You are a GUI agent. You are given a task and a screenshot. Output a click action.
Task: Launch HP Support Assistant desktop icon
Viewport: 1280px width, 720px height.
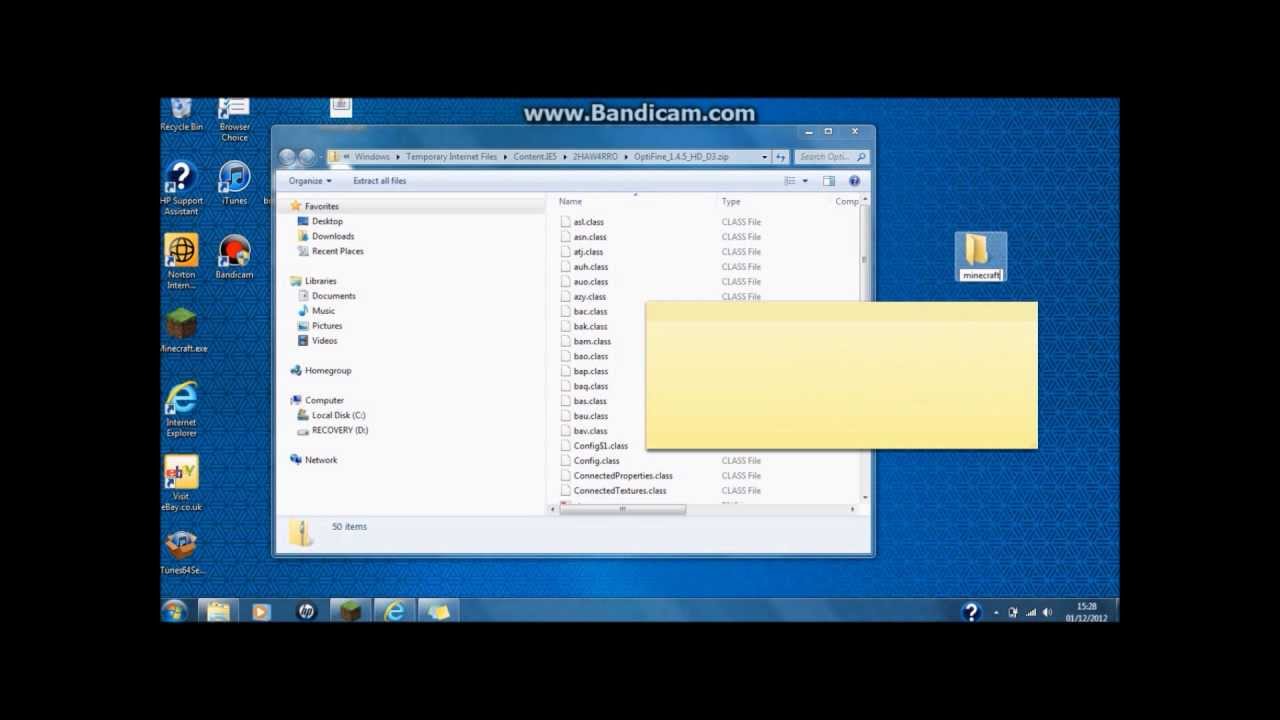181,189
